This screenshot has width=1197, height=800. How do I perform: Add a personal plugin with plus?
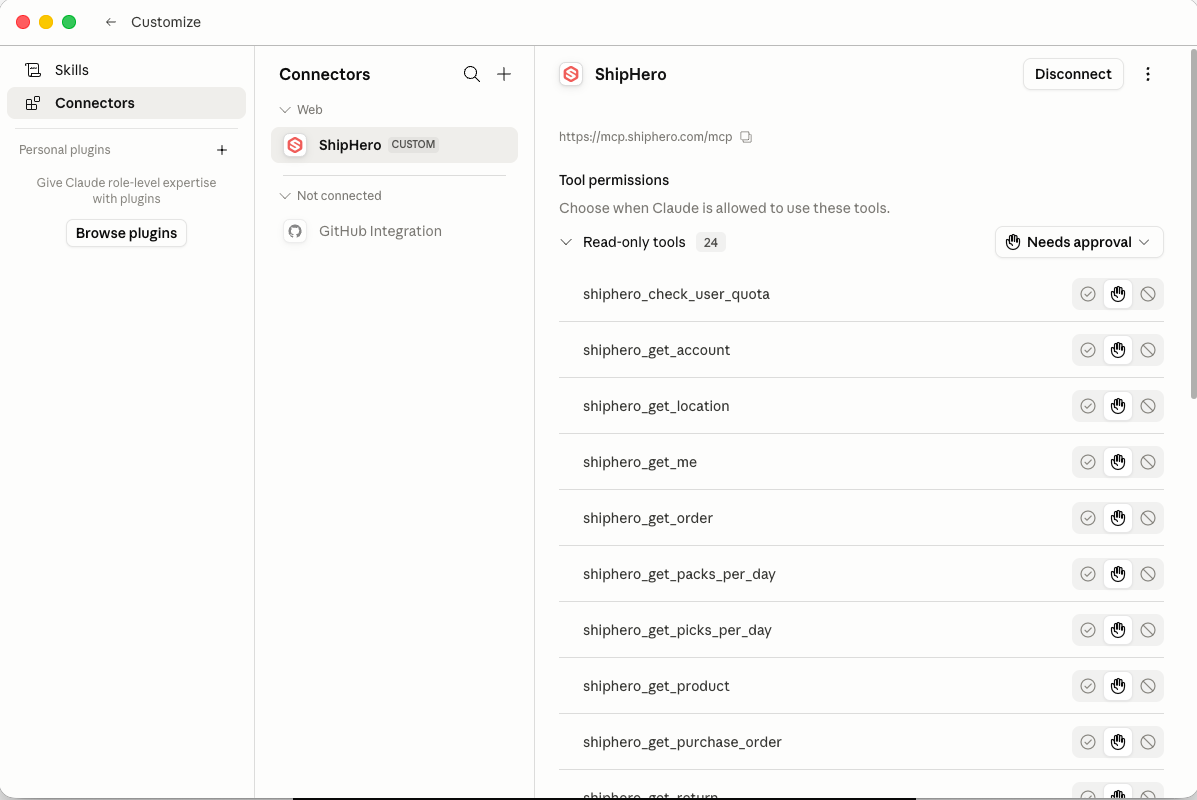point(222,150)
